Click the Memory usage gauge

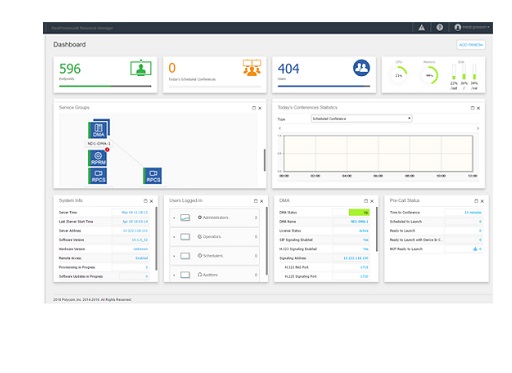coord(429,75)
